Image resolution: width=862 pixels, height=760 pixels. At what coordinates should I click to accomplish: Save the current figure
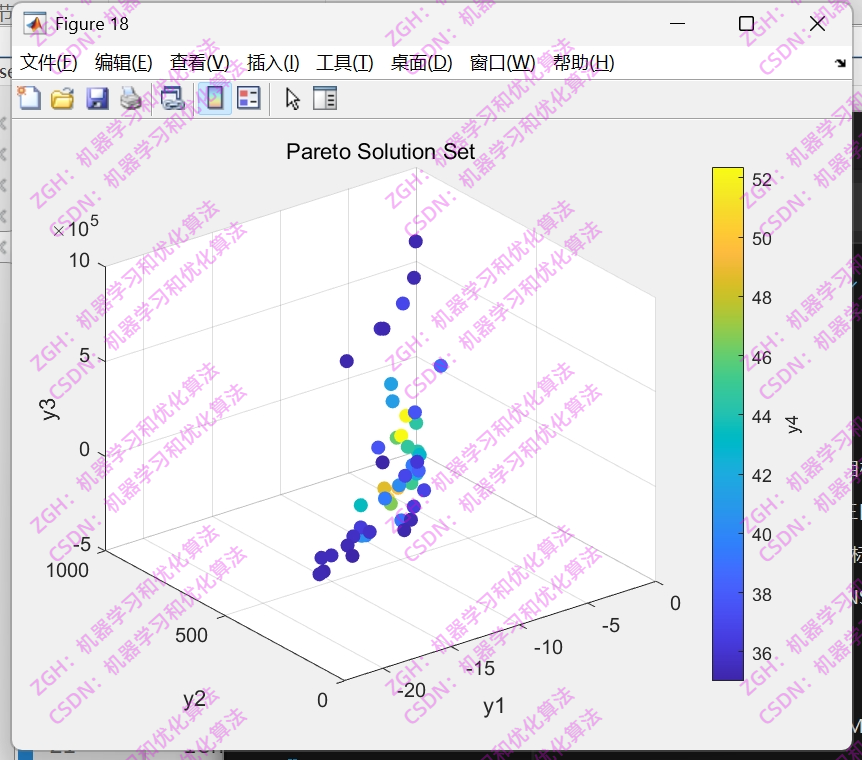click(97, 98)
